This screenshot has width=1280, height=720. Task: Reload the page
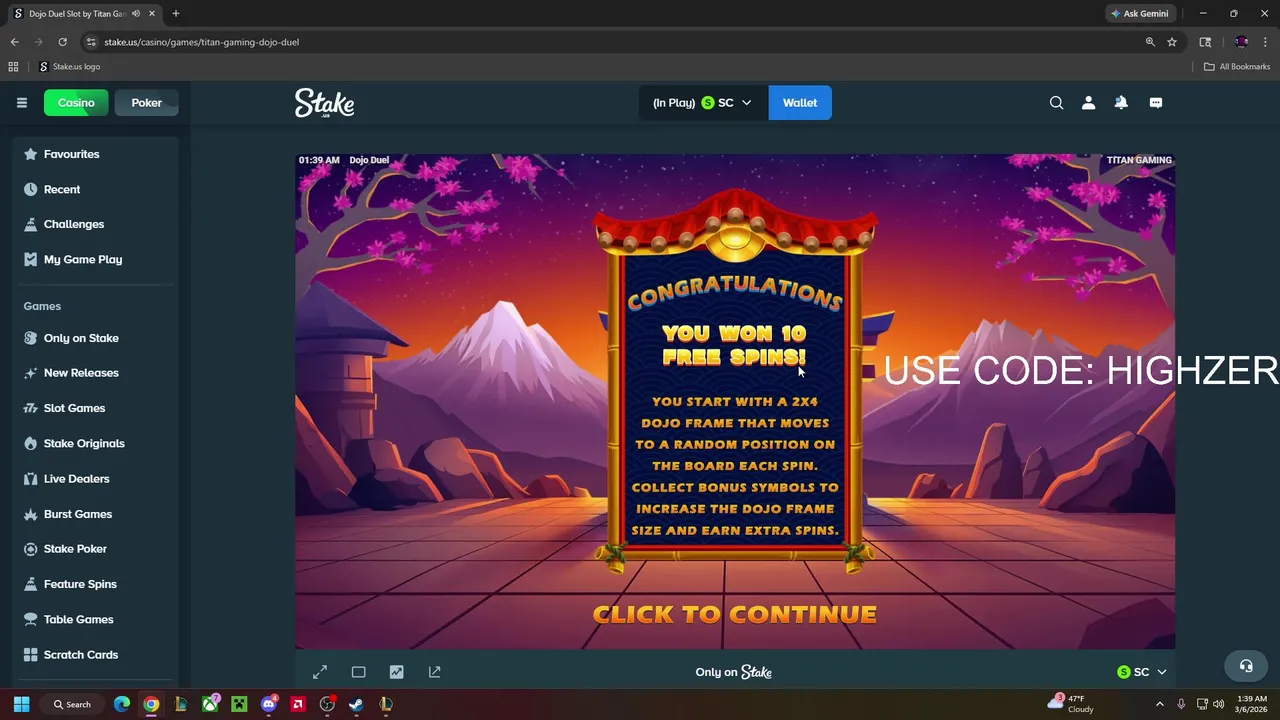point(62,42)
